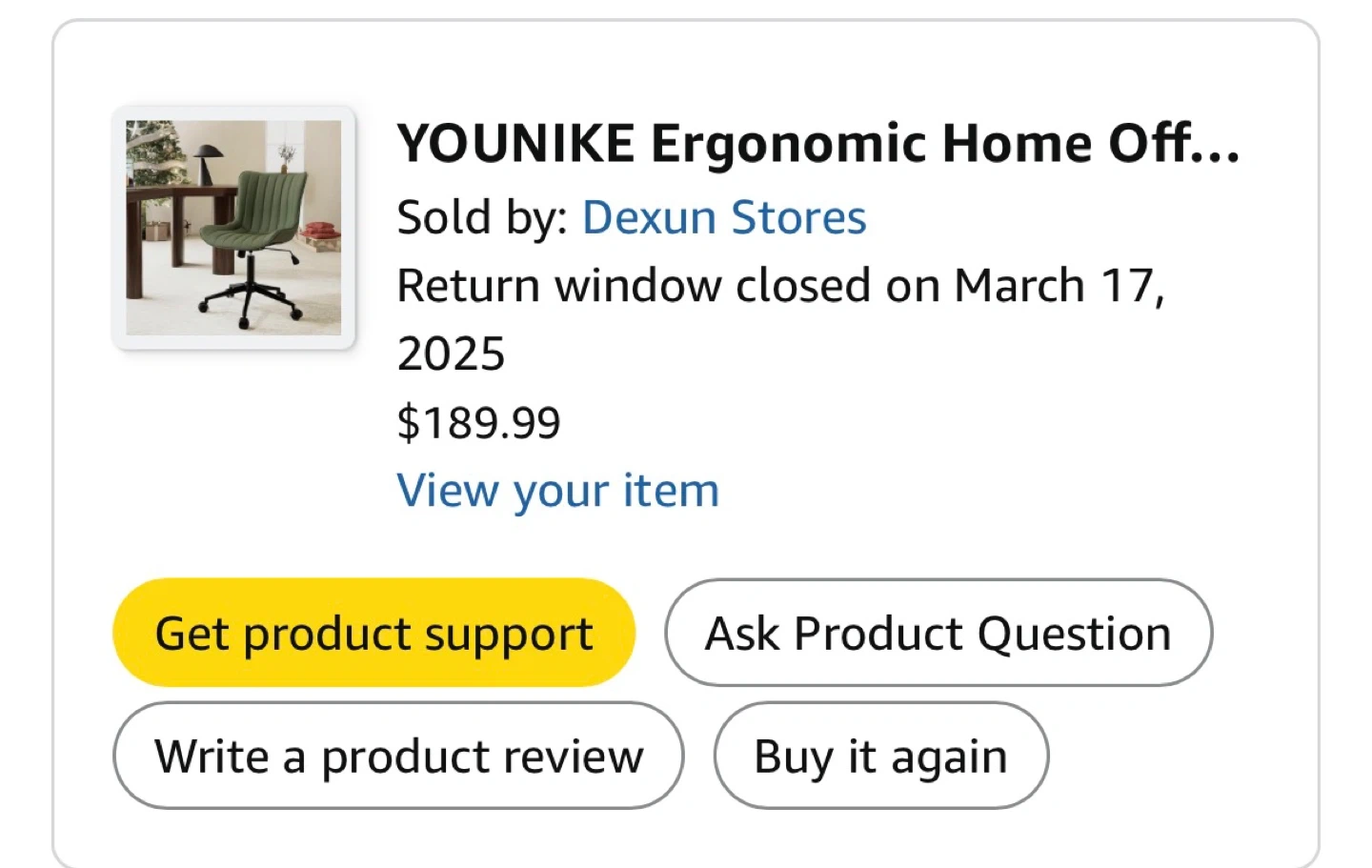Visit the Dexun Stores seller page
1372x868 pixels.
click(724, 218)
